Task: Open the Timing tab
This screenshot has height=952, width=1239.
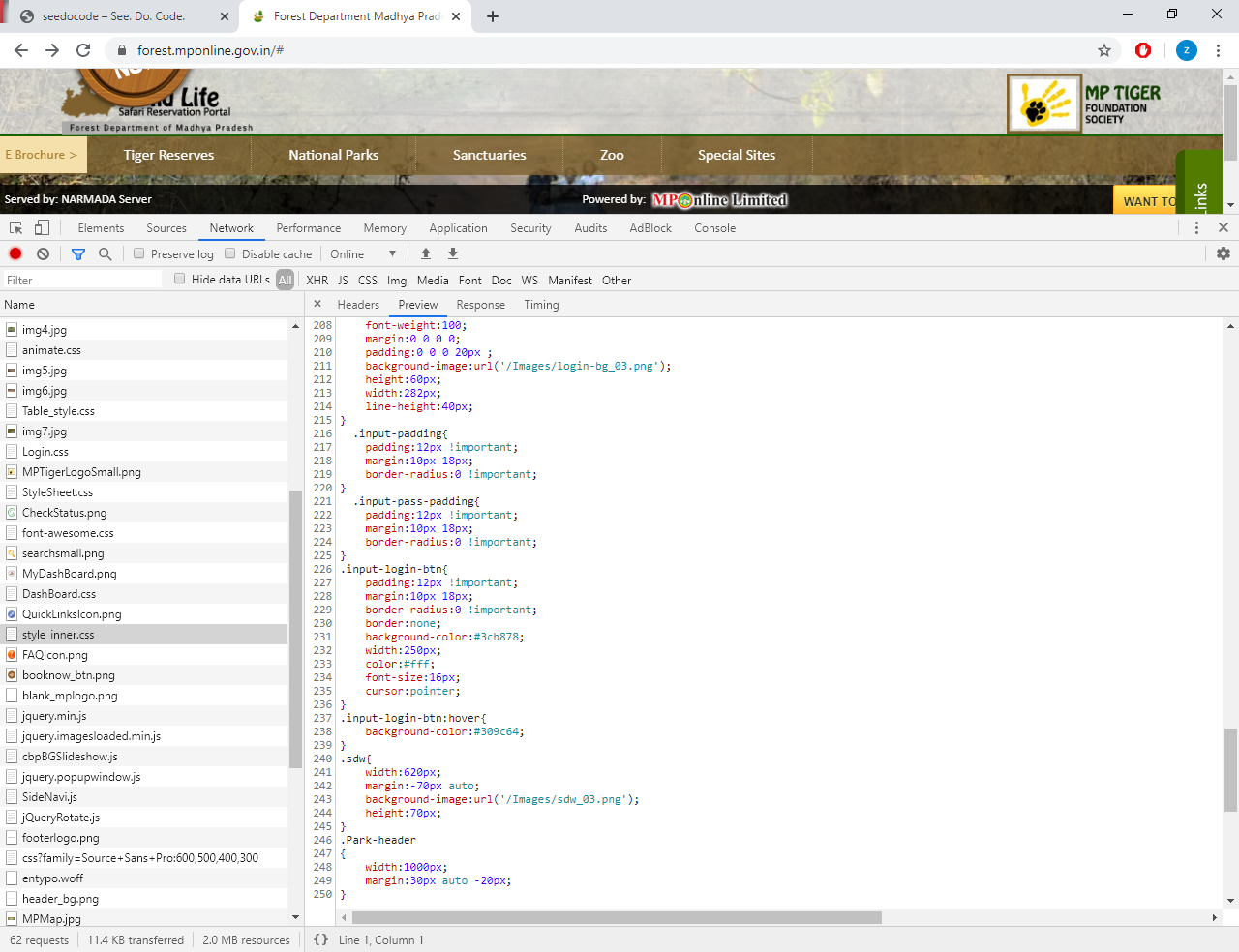Action: tap(542, 304)
